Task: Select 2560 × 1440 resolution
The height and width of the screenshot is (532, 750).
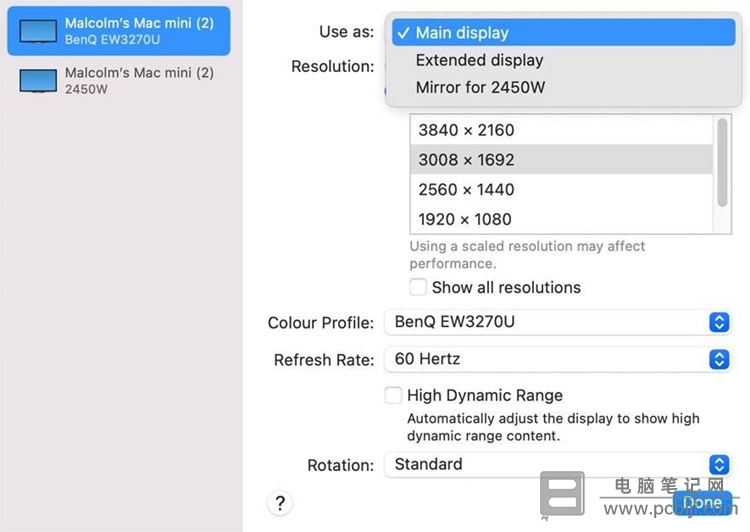Action: pos(562,189)
